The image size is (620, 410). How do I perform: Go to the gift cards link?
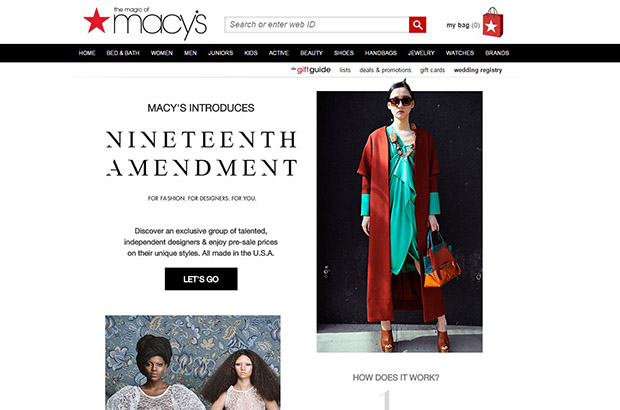coord(432,70)
